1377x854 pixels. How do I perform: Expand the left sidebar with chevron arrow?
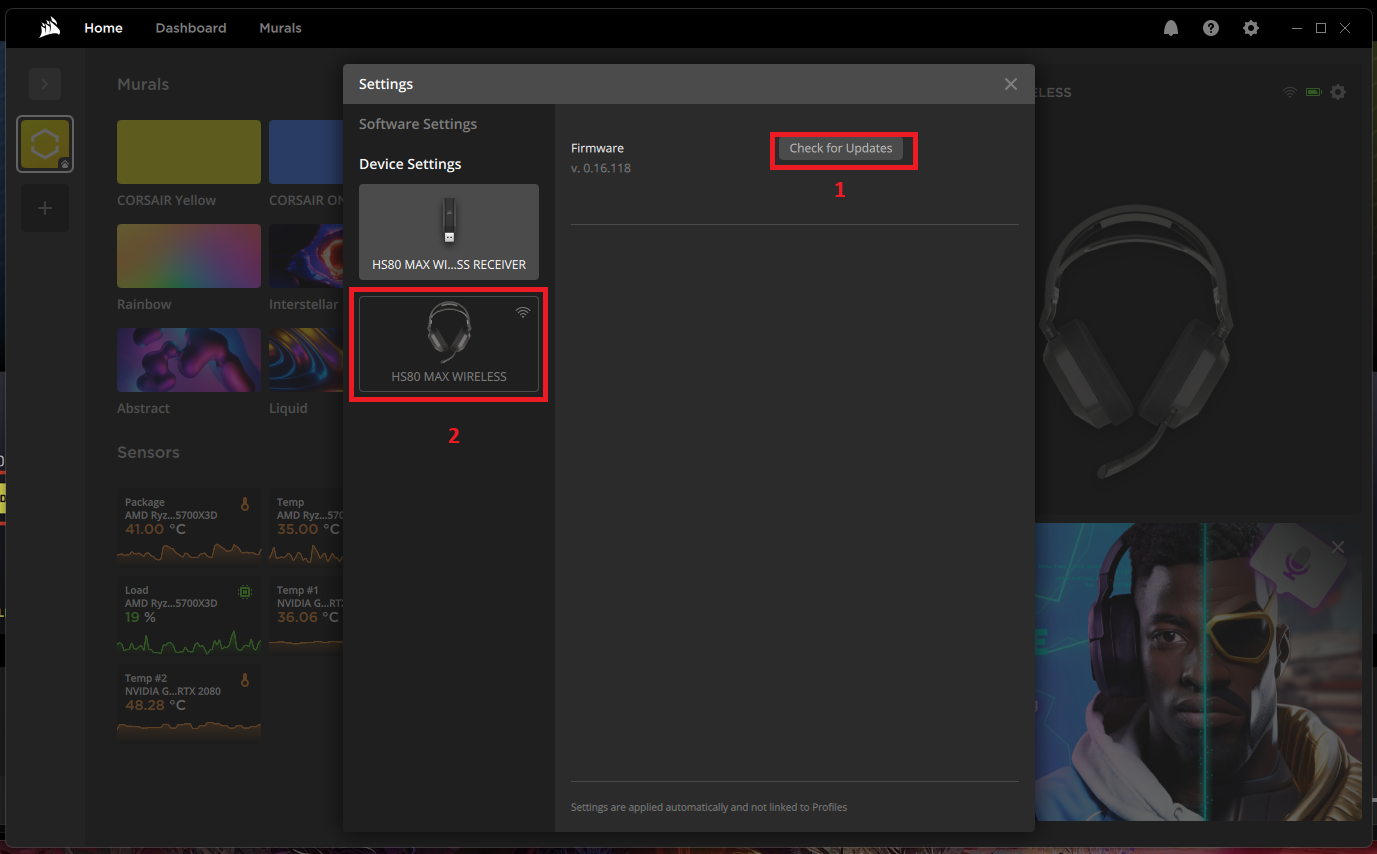click(45, 84)
